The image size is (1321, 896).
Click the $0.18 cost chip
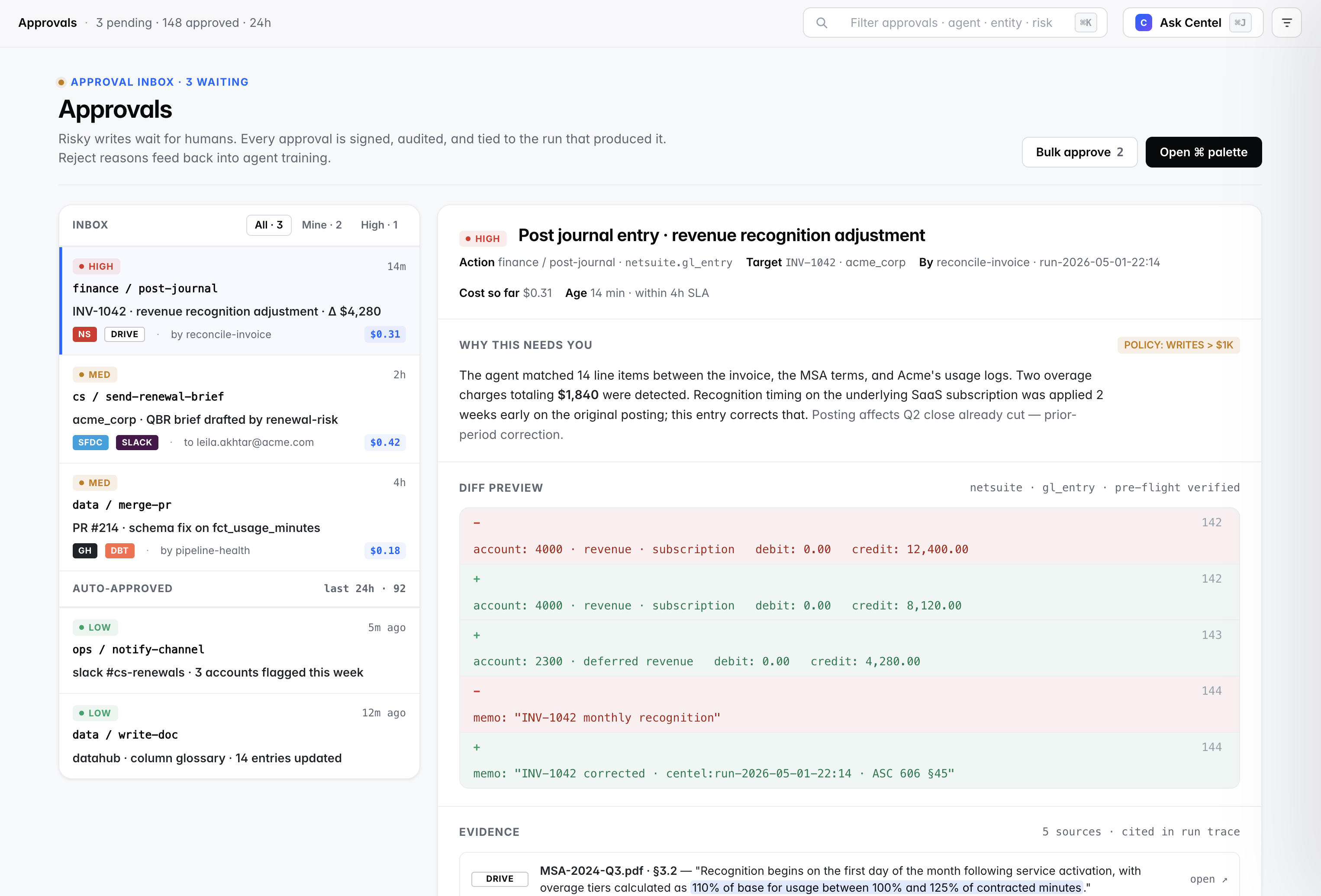[385, 550]
